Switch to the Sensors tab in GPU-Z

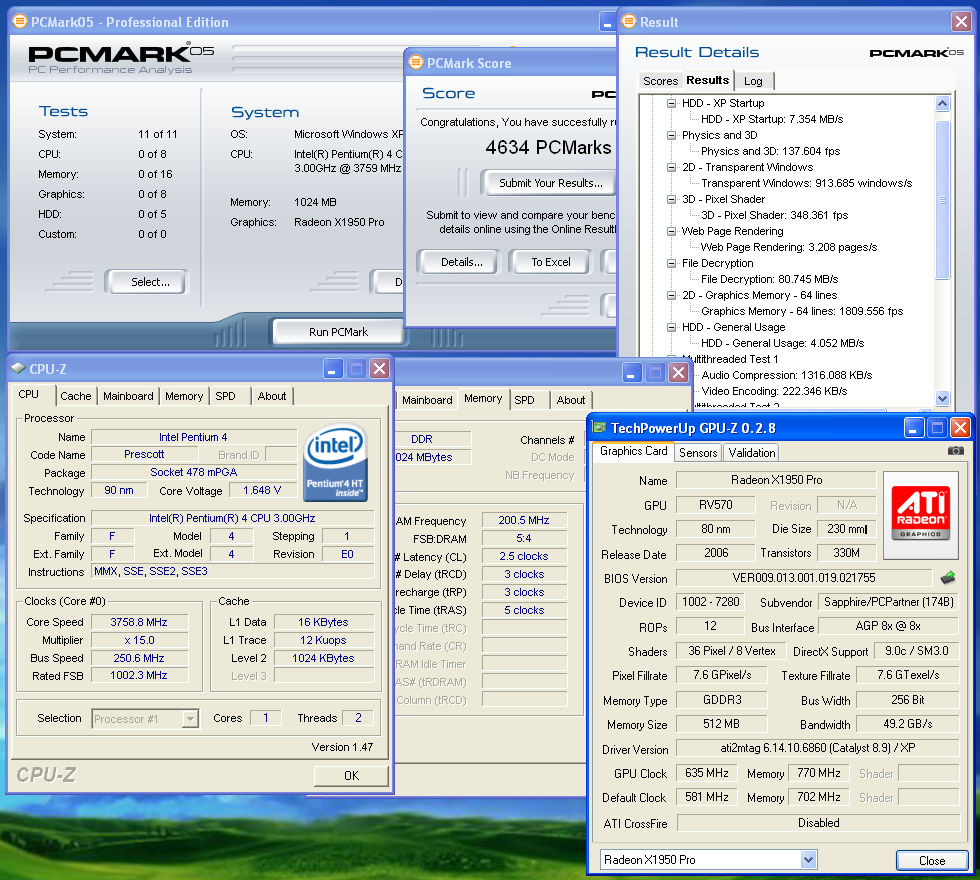(x=698, y=452)
